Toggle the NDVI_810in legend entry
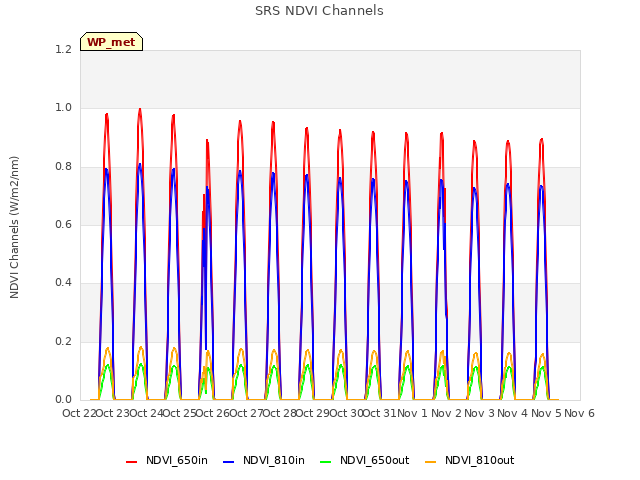Image resolution: width=640 pixels, height=480 pixels. [x=264, y=460]
